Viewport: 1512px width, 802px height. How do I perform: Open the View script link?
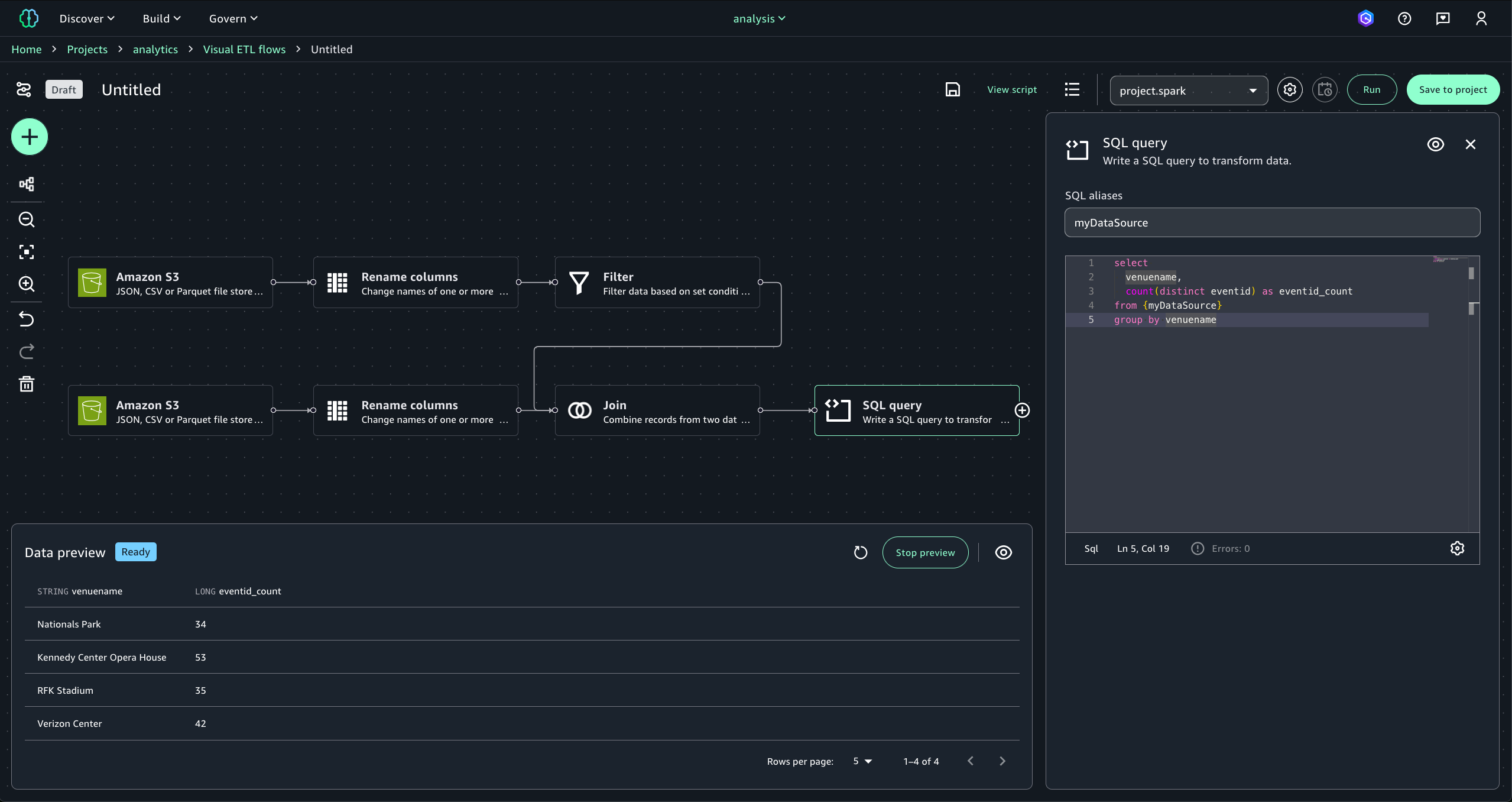pyautogui.click(x=1011, y=90)
